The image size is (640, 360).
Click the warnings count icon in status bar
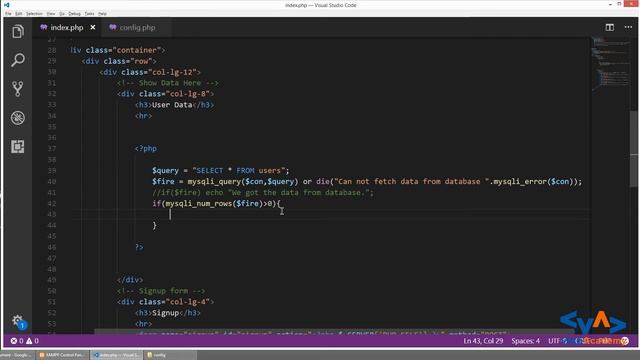(29, 341)
